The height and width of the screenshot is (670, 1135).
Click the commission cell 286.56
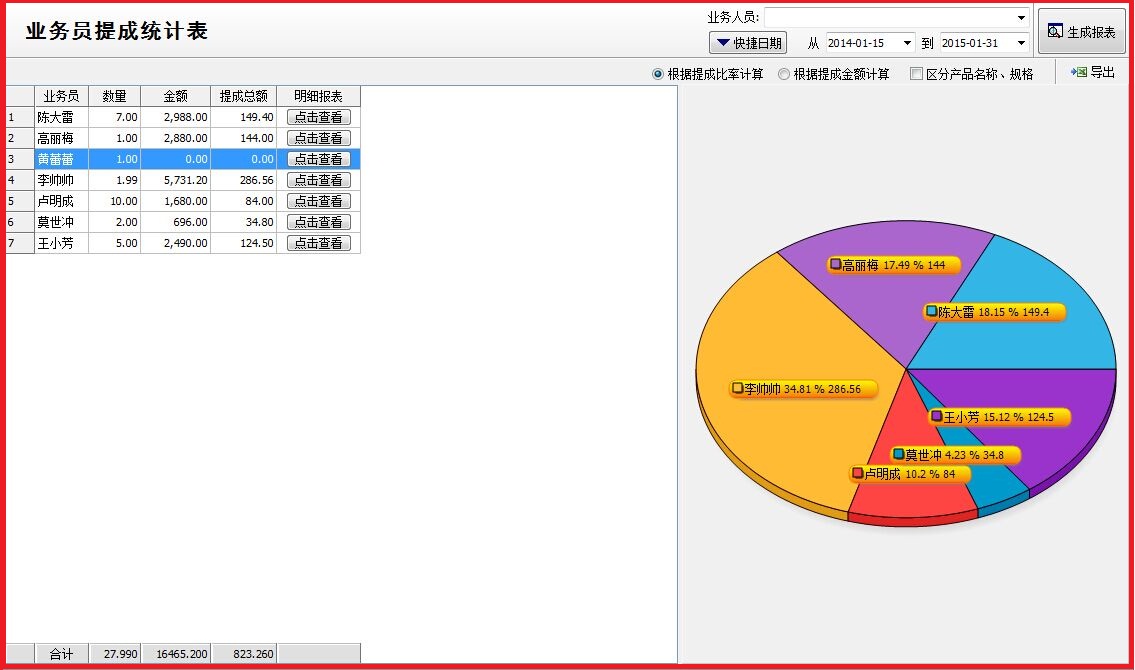tap(243, 180)
